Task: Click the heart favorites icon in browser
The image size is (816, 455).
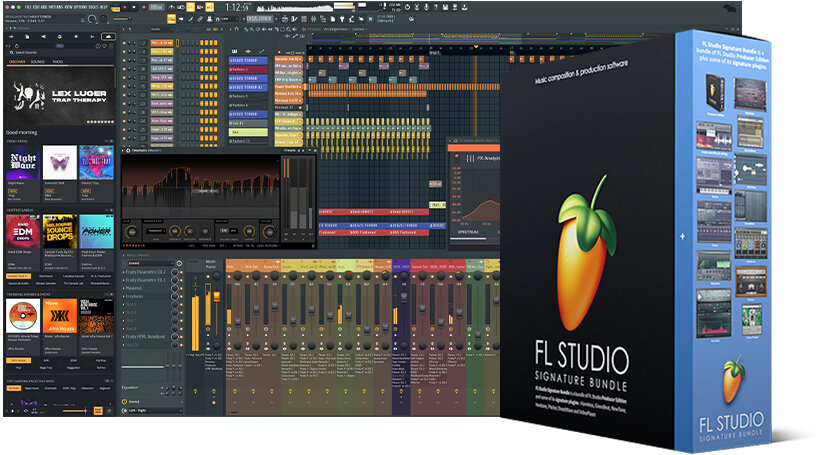Action: click(105, 46)
